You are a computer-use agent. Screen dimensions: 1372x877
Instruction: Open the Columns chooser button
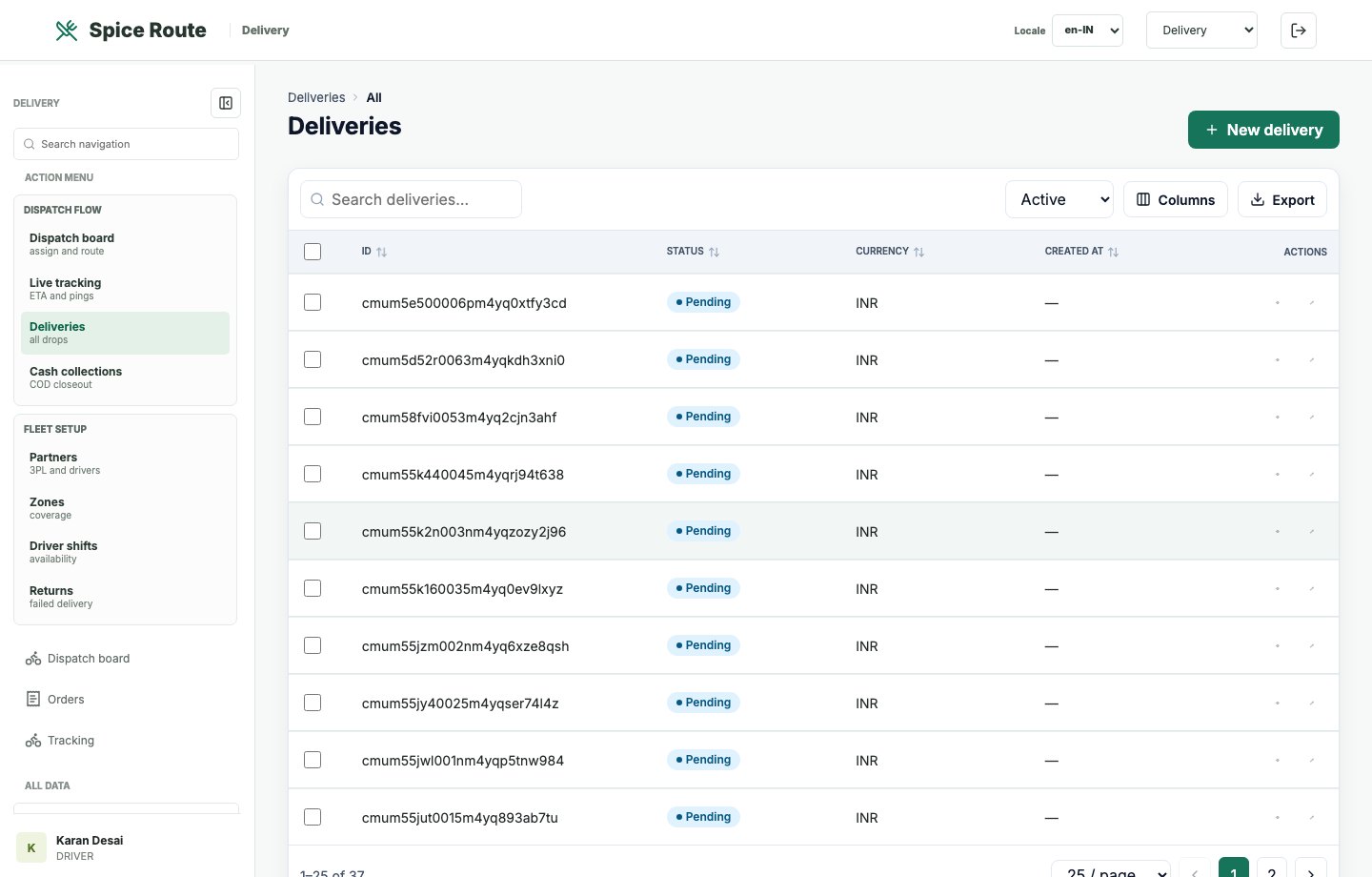pyautogui.click(x=1176, y=199)
